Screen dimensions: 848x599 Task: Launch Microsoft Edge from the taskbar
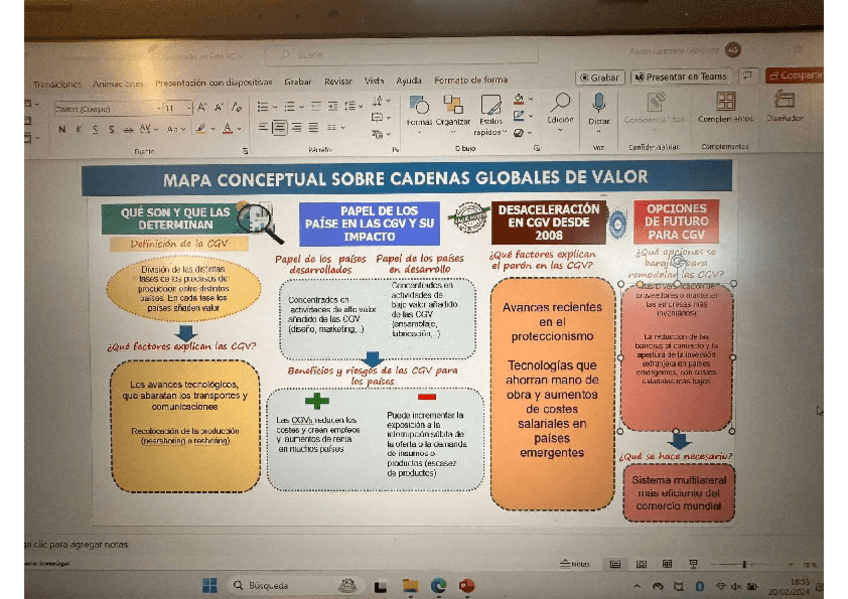(x=438, y=585)
